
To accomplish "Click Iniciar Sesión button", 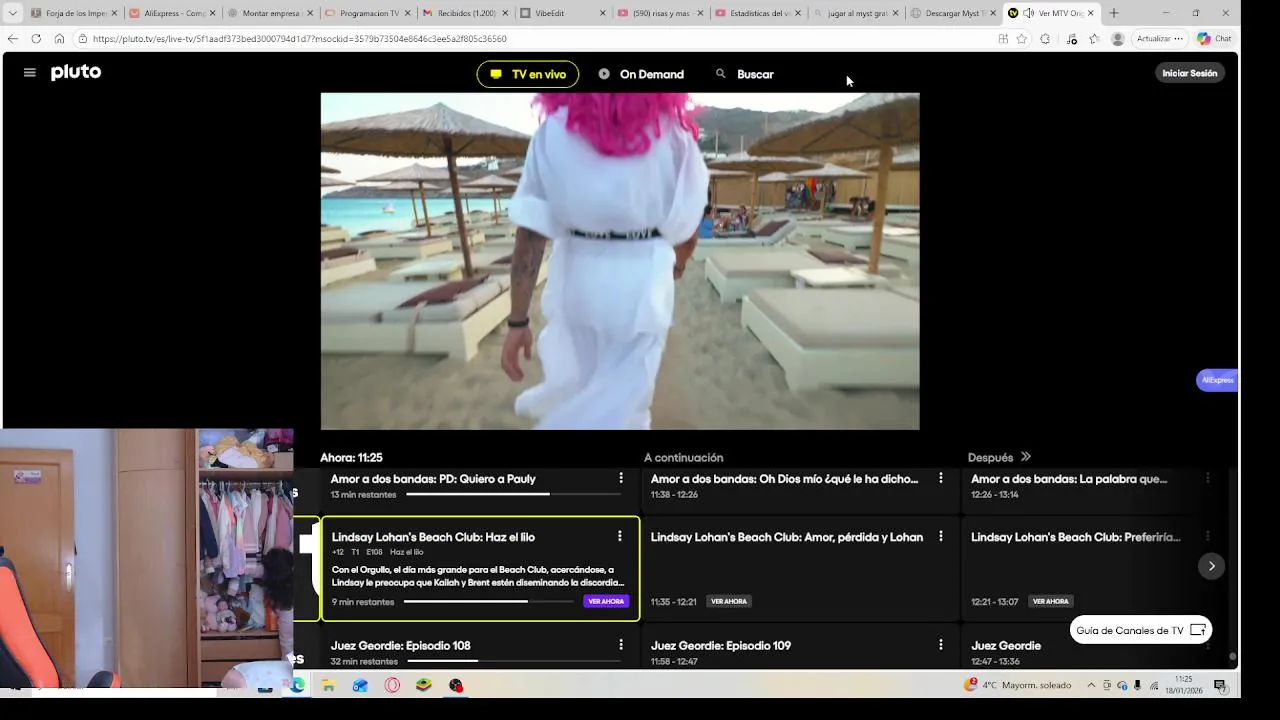I will [x=1190, y=73].
